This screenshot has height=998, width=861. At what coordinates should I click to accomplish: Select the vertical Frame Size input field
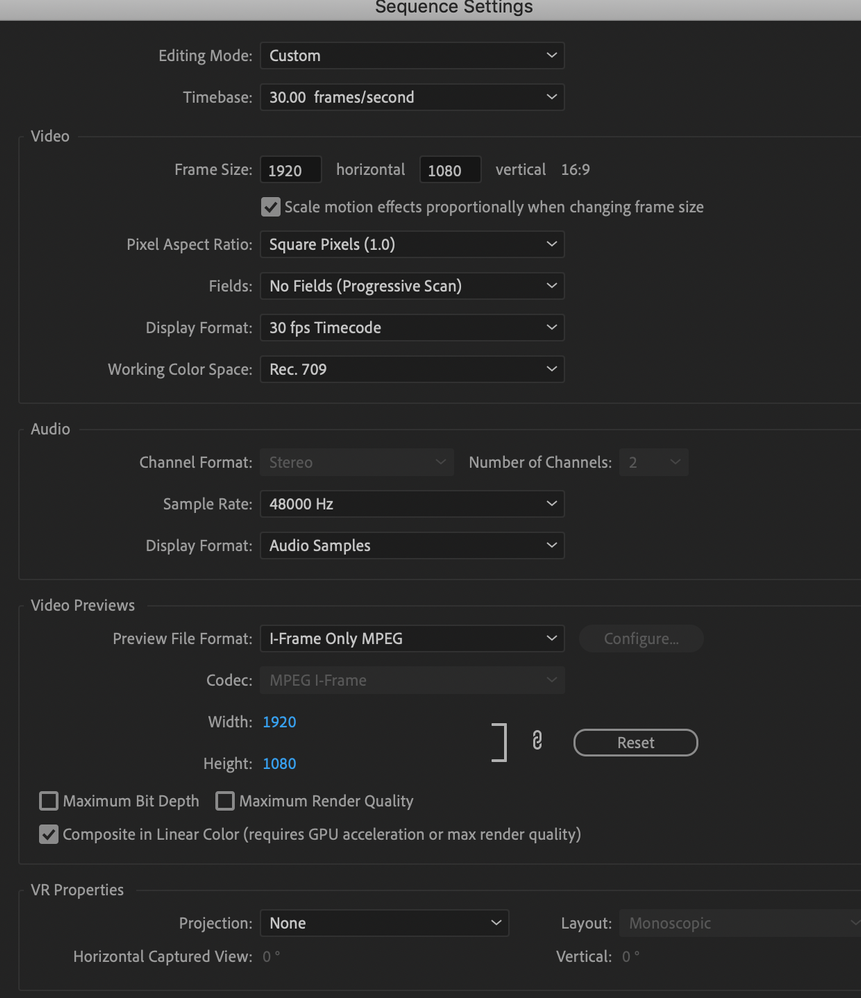tap(450, 169)
